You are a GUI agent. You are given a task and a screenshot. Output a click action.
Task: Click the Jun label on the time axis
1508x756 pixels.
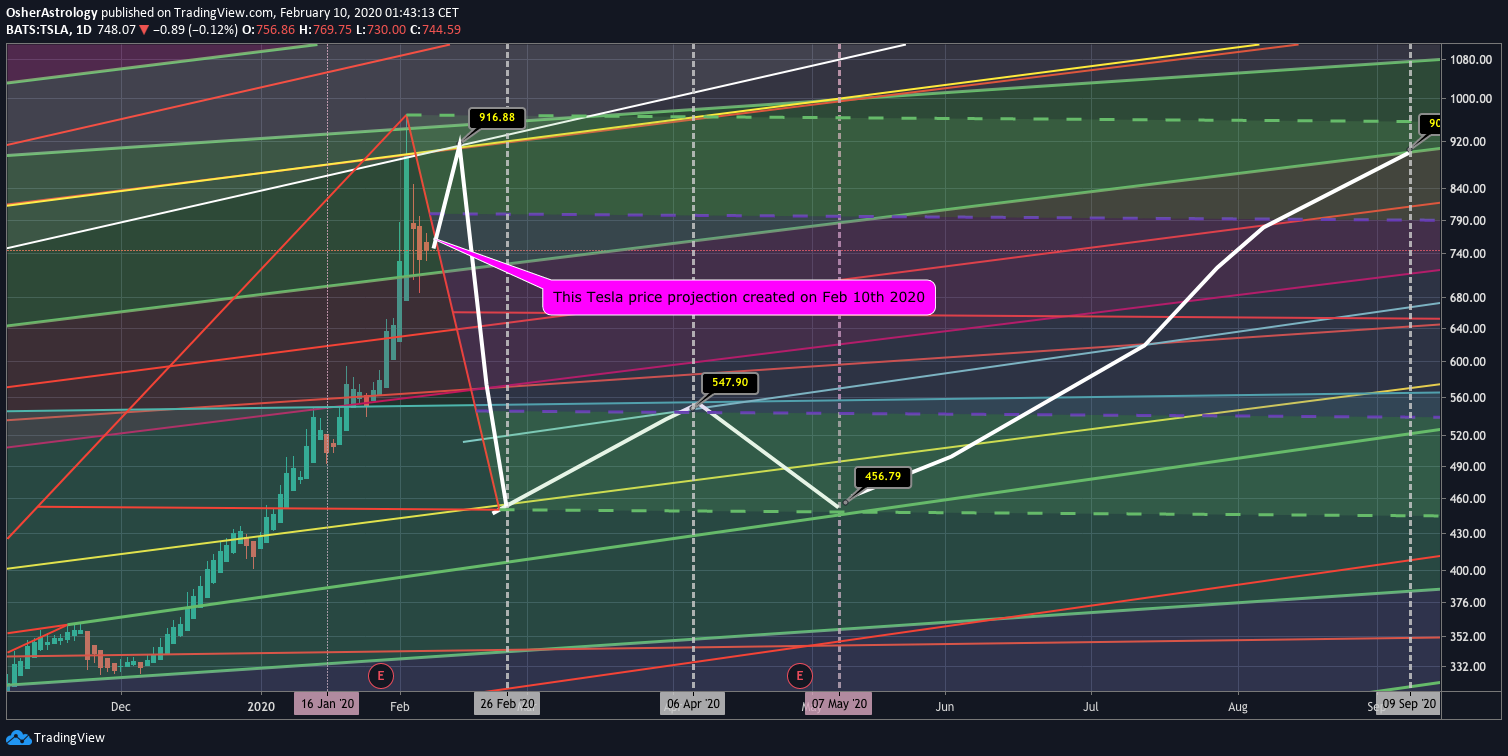(x=945, y=705)
